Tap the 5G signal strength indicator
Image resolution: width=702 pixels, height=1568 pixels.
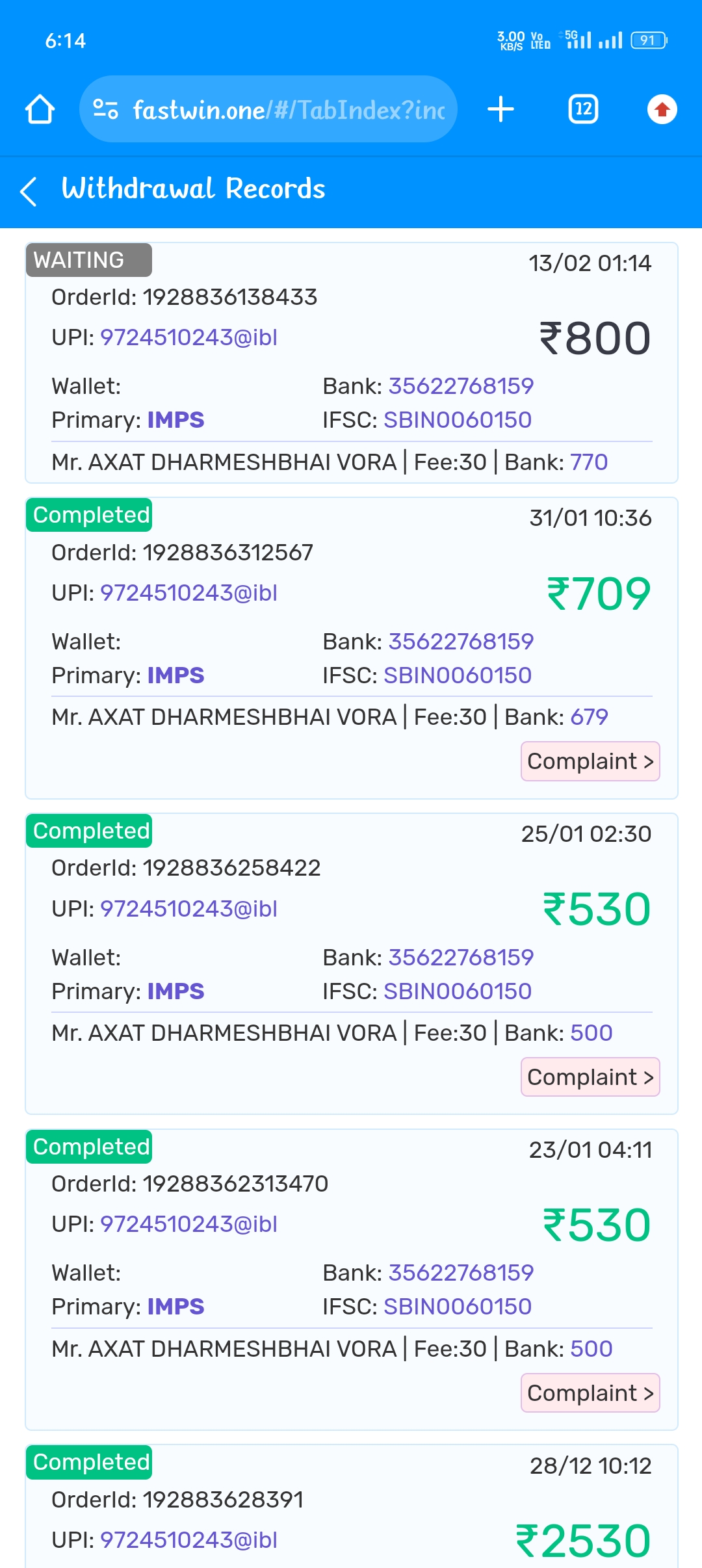(x=578, y=40)
